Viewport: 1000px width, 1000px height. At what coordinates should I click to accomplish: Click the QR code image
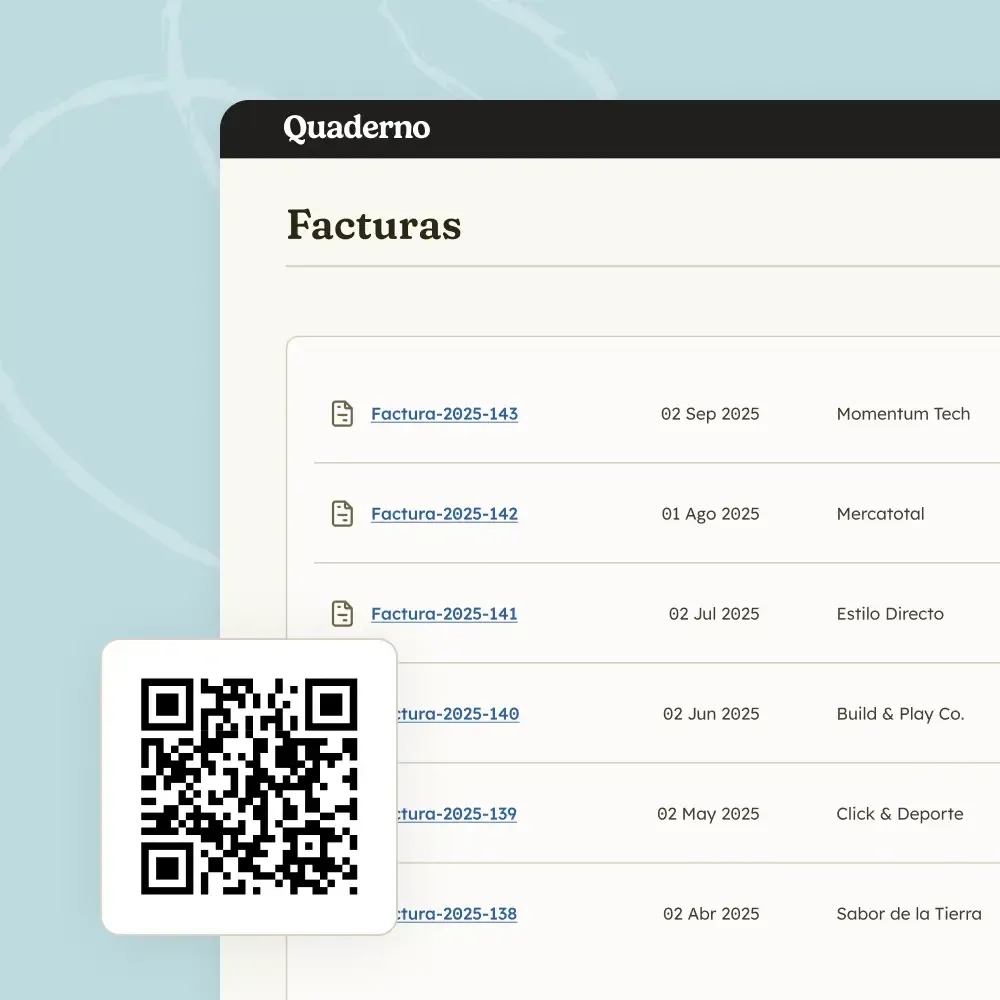249,787
